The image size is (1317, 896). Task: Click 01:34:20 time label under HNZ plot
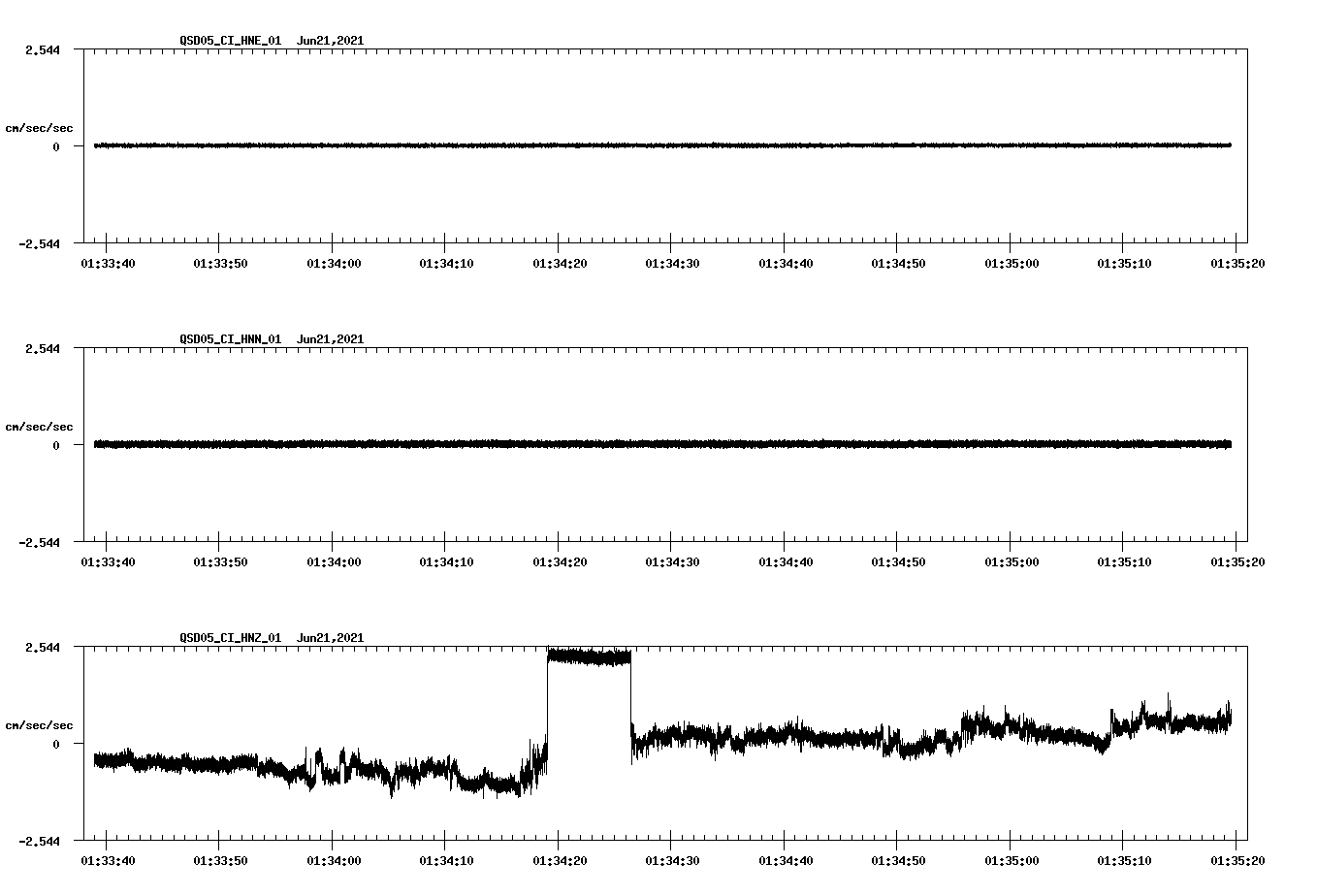coord(560,860)
